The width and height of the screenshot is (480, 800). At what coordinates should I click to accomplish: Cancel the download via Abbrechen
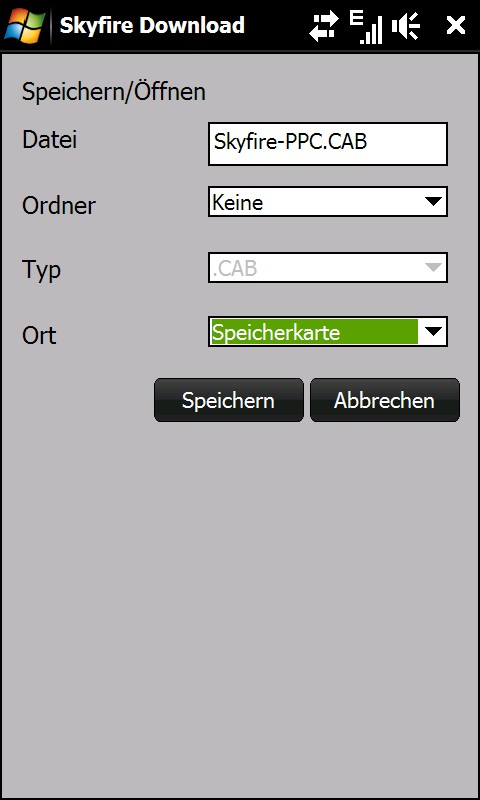[x=385, y=400]
